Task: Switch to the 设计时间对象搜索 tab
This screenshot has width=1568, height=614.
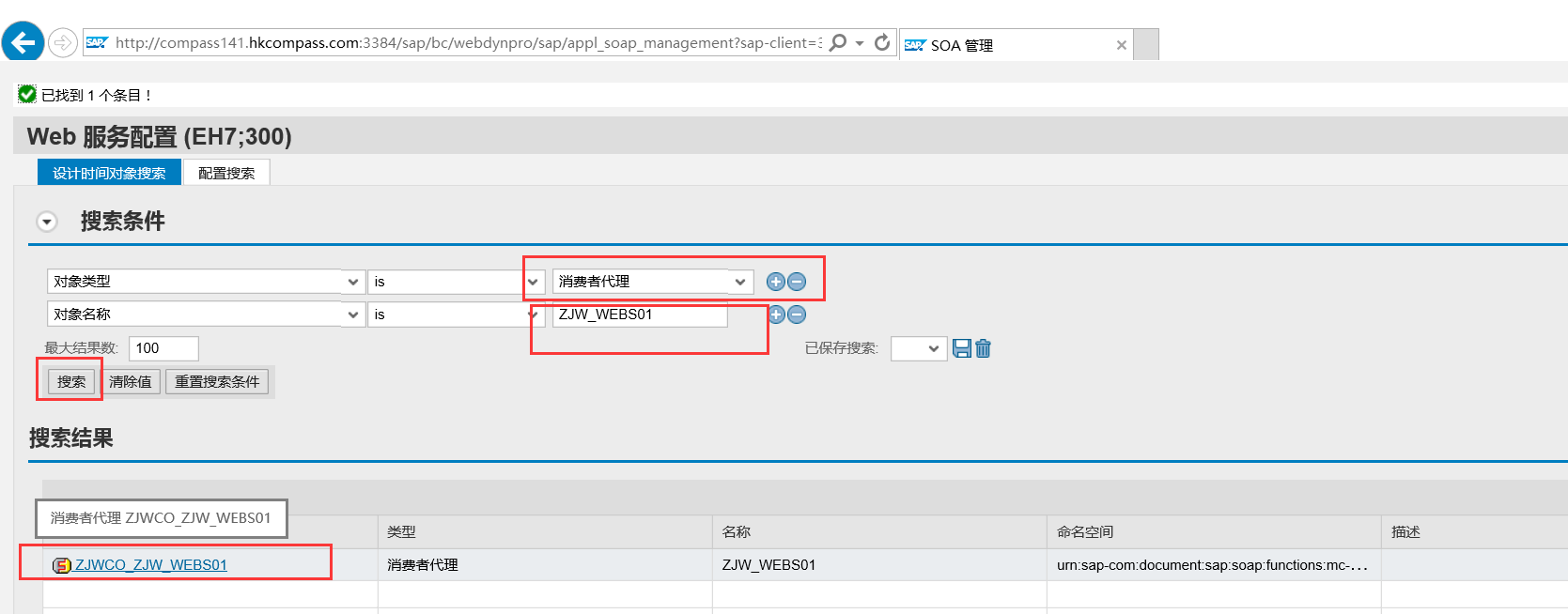Action: click(x=109, y=173)
